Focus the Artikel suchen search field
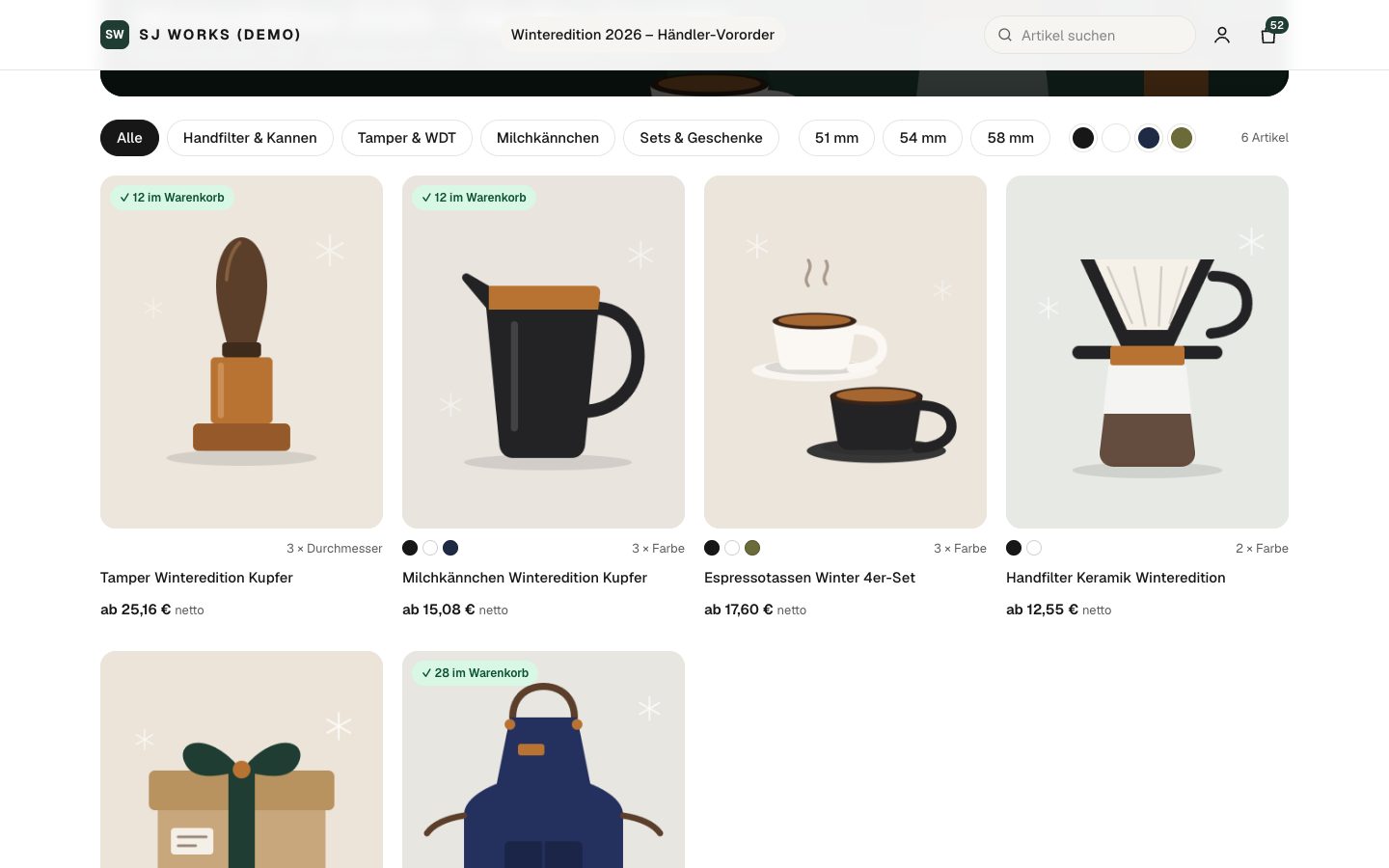This screenshot has height=868, width=1389. coord(1090,35)
